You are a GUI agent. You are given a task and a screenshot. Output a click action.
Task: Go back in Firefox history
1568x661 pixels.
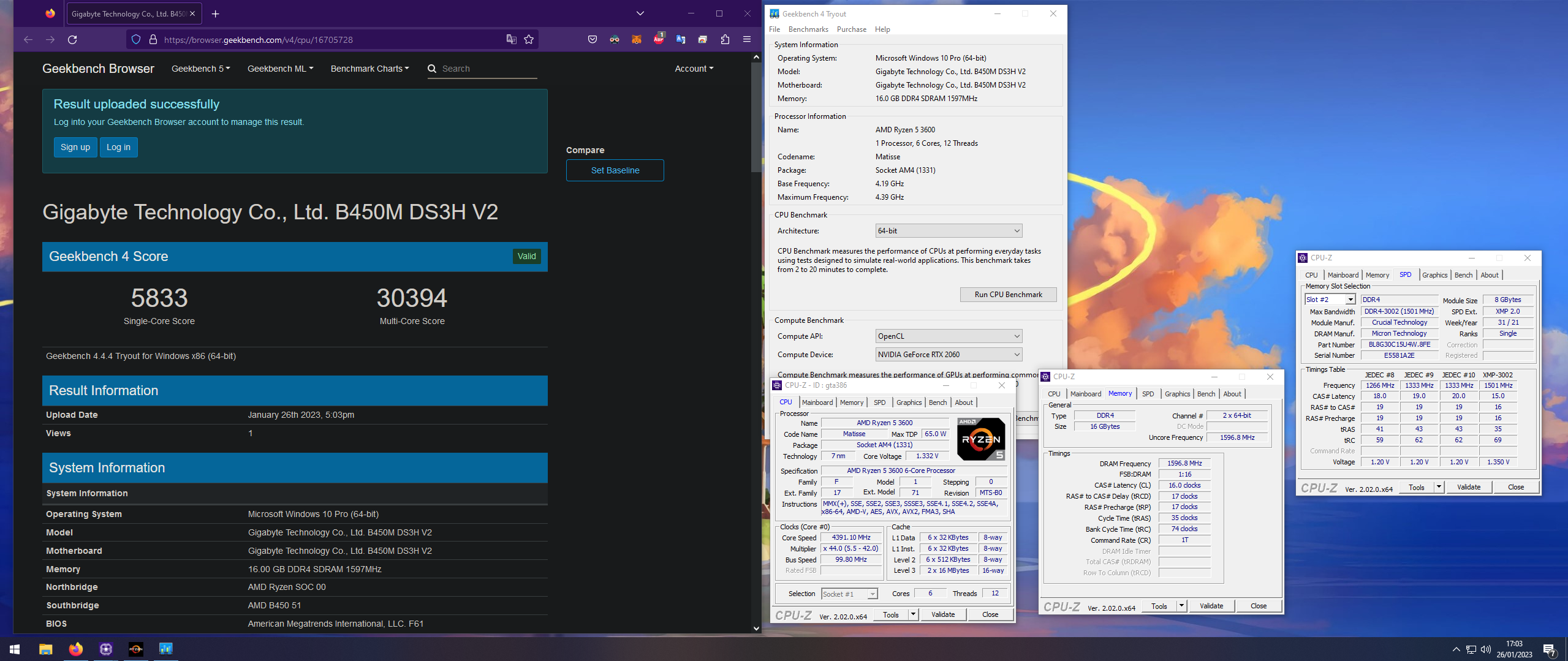click(x=28, y=40)
